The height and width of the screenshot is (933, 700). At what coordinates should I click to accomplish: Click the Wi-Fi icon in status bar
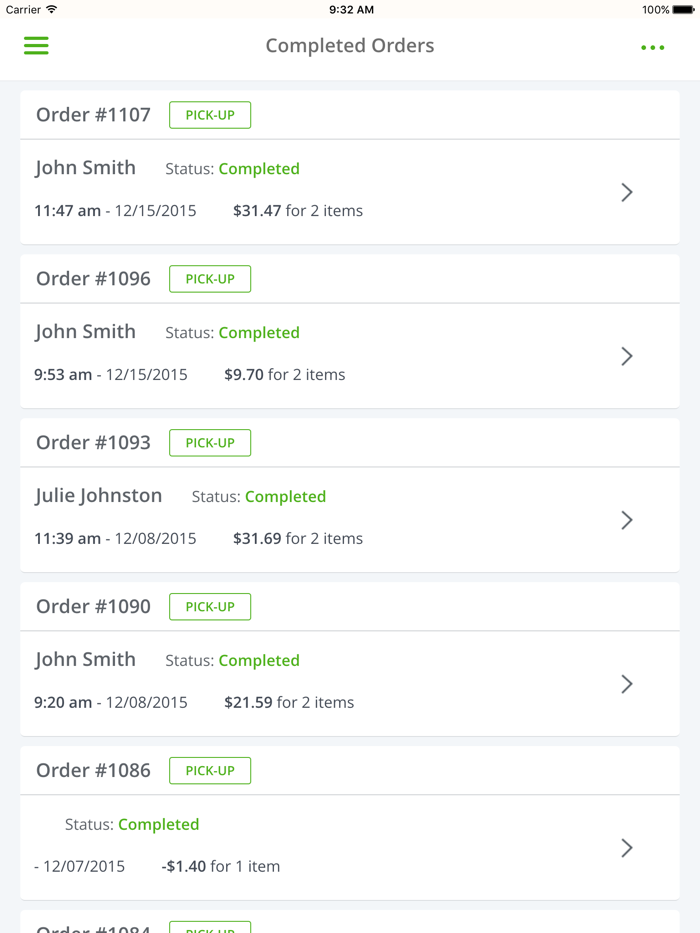50,9
